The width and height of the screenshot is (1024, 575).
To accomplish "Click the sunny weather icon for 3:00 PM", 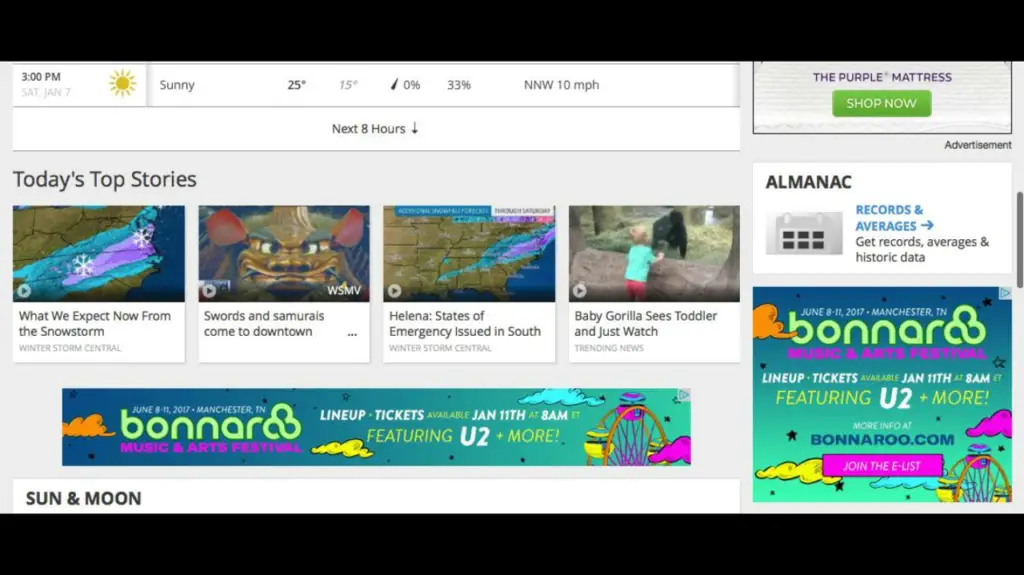I will 123,84.
